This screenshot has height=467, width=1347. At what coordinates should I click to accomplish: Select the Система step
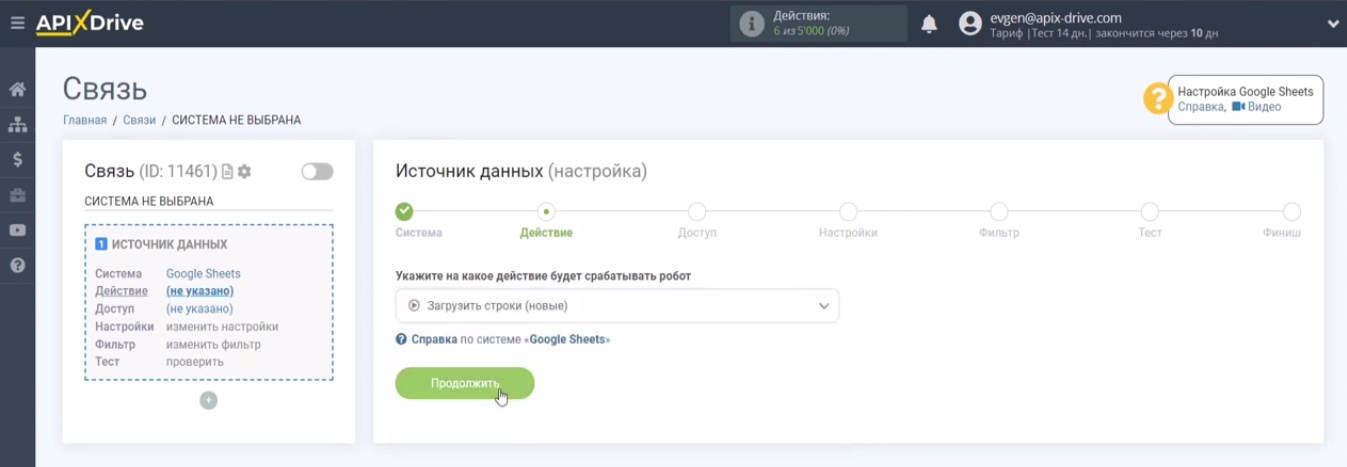click(404, 212)
